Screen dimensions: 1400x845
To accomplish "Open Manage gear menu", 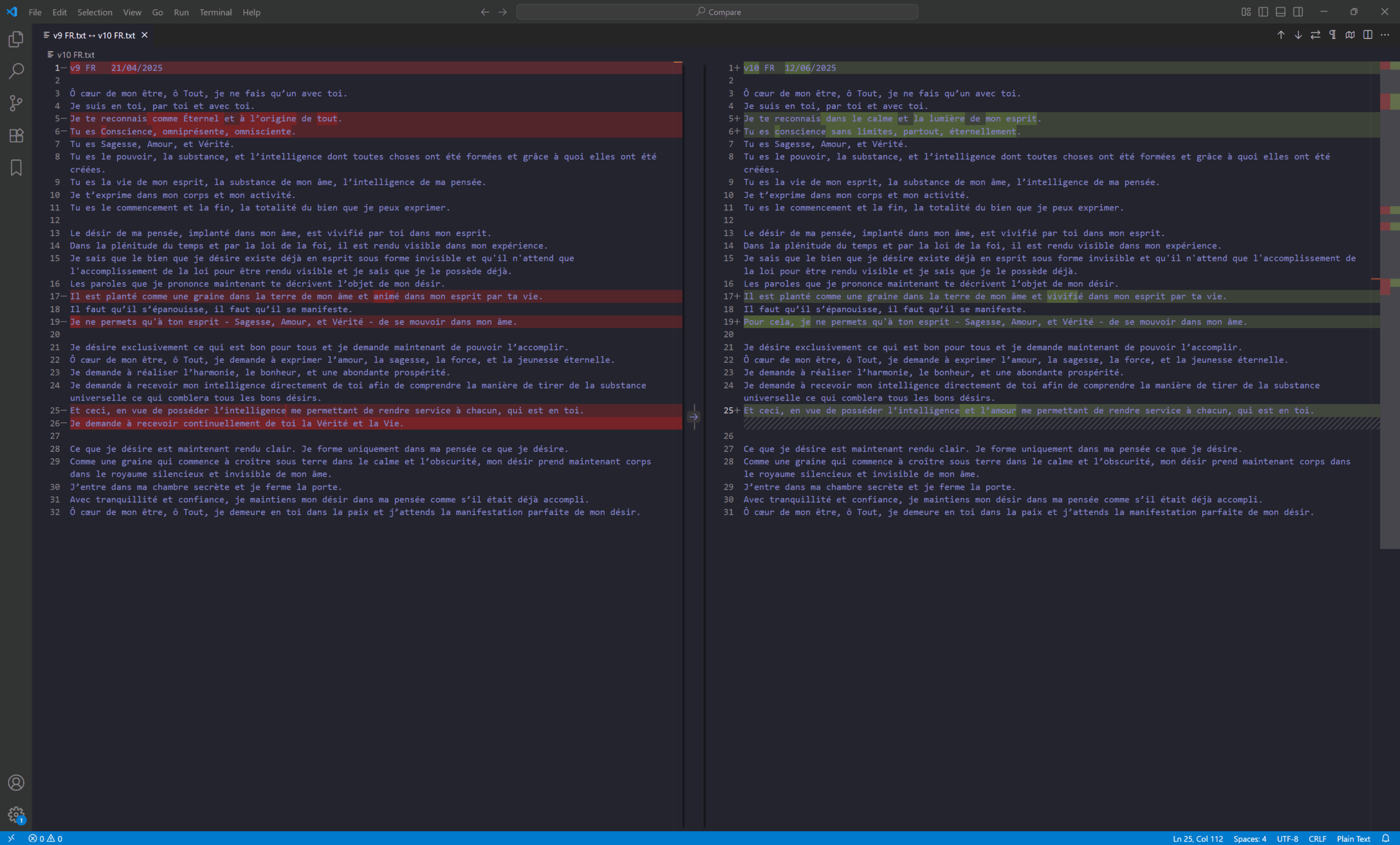I will coord(16,814).
